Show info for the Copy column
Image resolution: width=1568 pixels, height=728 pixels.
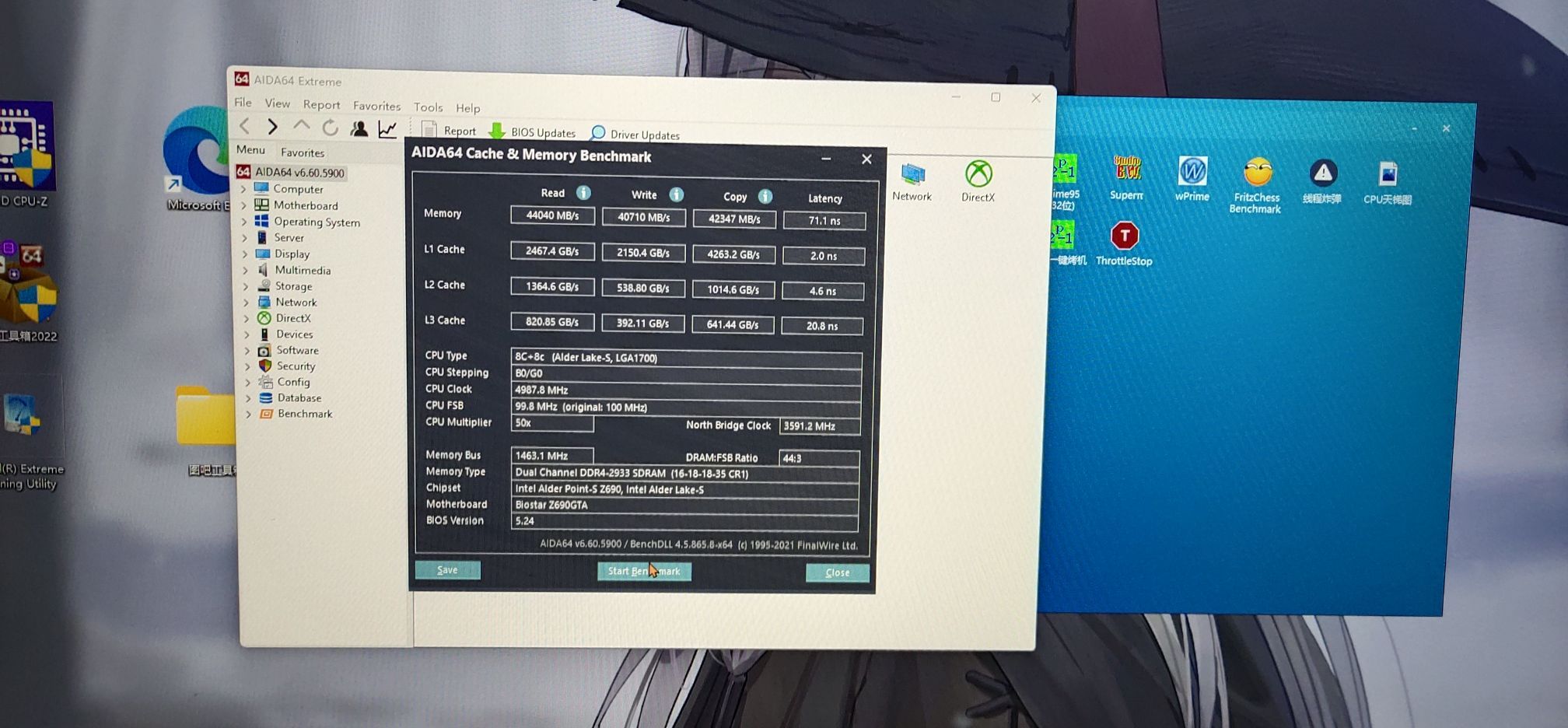coord(765,196)
